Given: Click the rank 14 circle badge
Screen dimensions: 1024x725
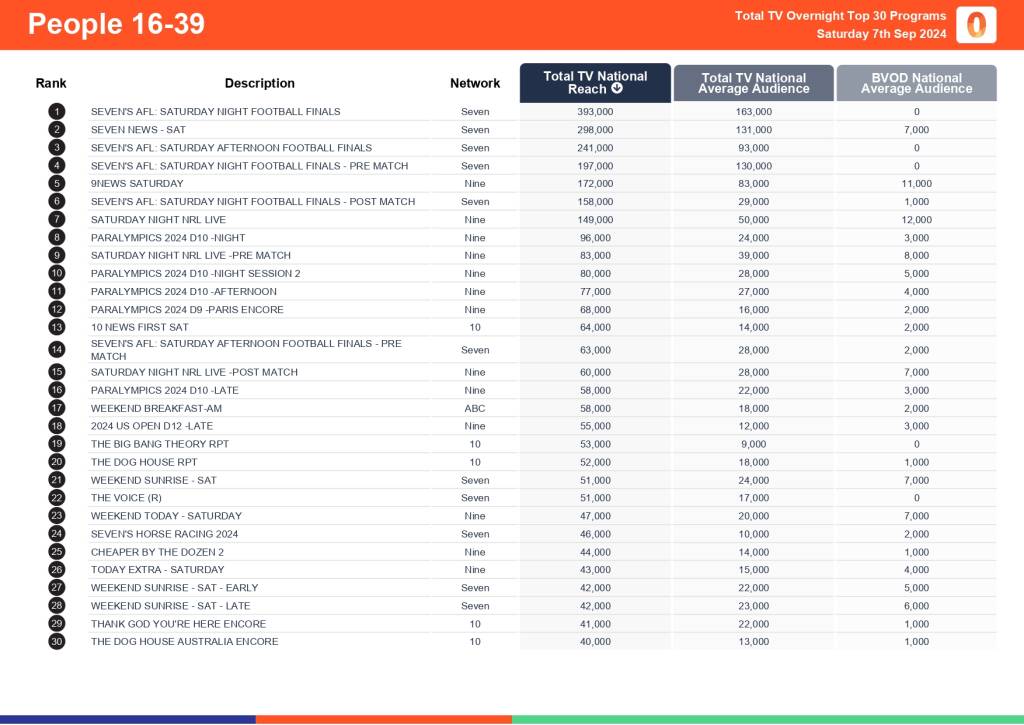Looking at the screenshot, I should tap(57, 349).
